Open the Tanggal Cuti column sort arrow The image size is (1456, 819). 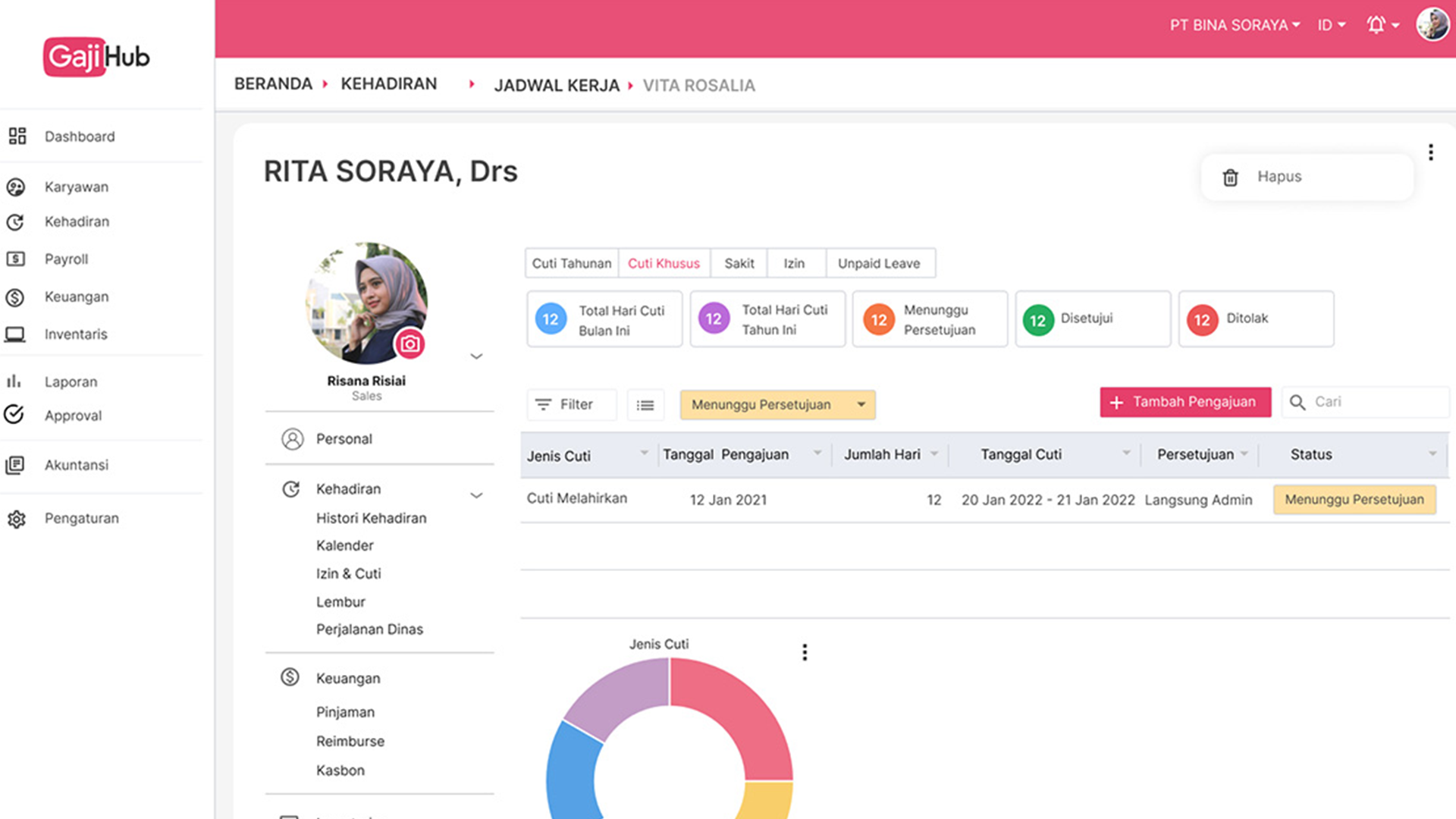[1126, 453]
